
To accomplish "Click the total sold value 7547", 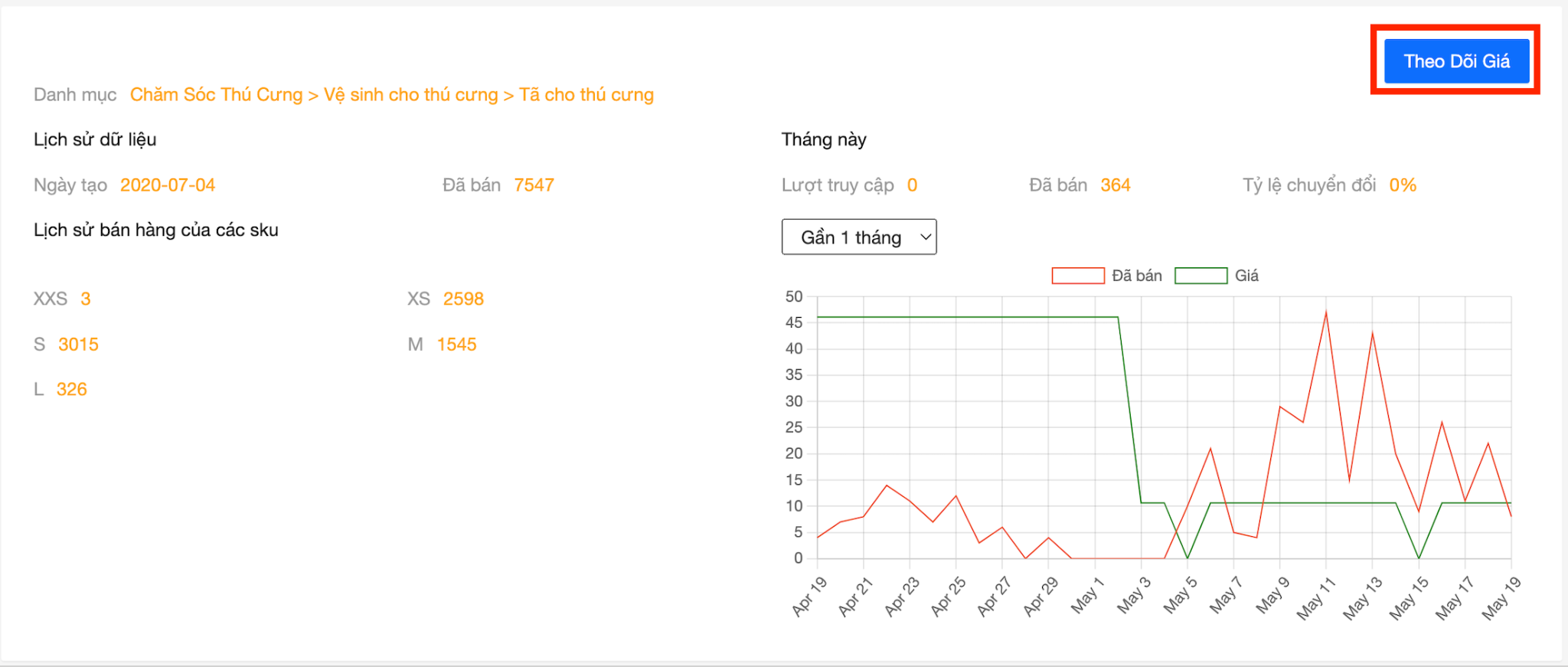I will [534, 185].
